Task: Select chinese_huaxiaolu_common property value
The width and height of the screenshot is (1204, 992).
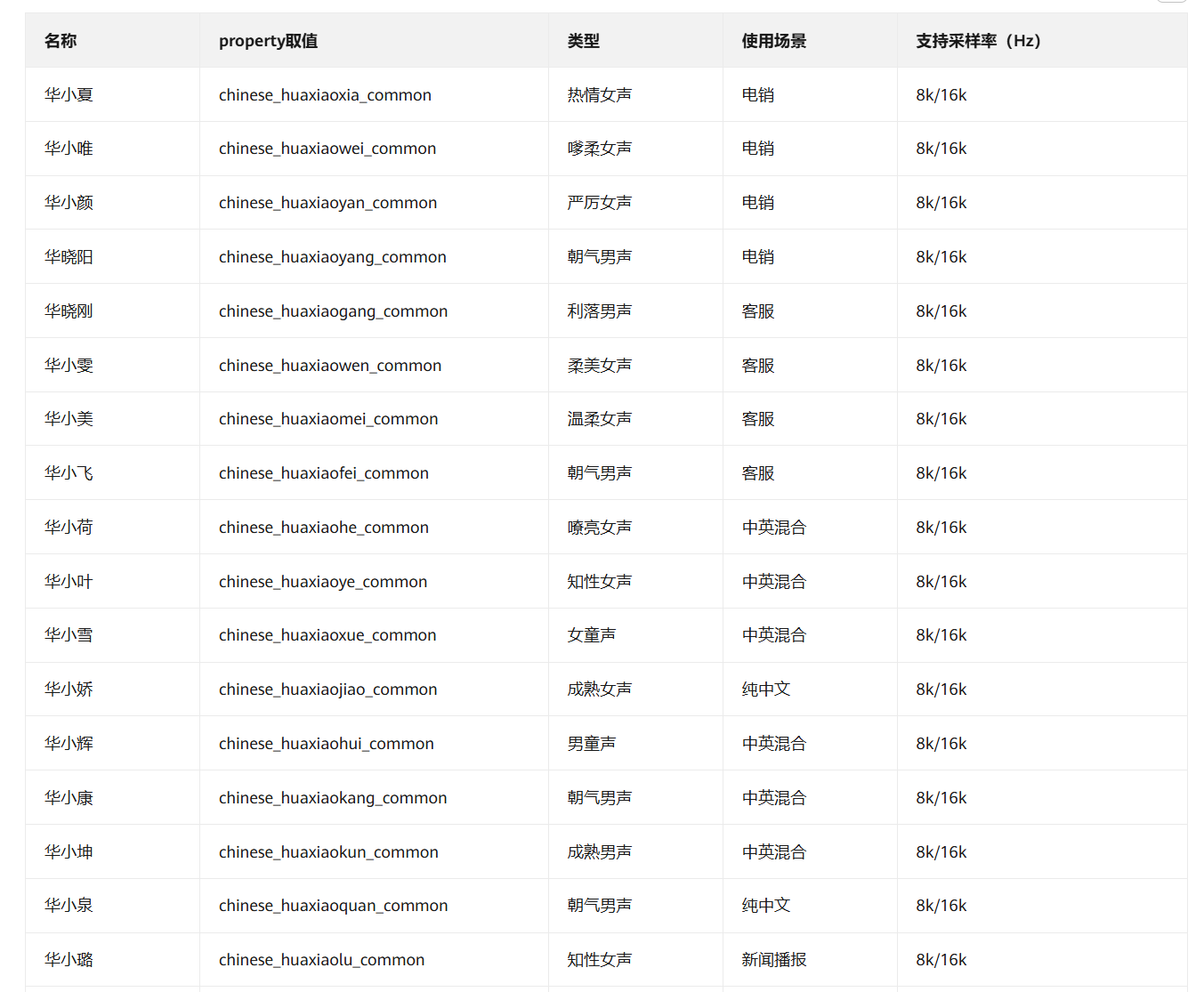Action: 321,960
